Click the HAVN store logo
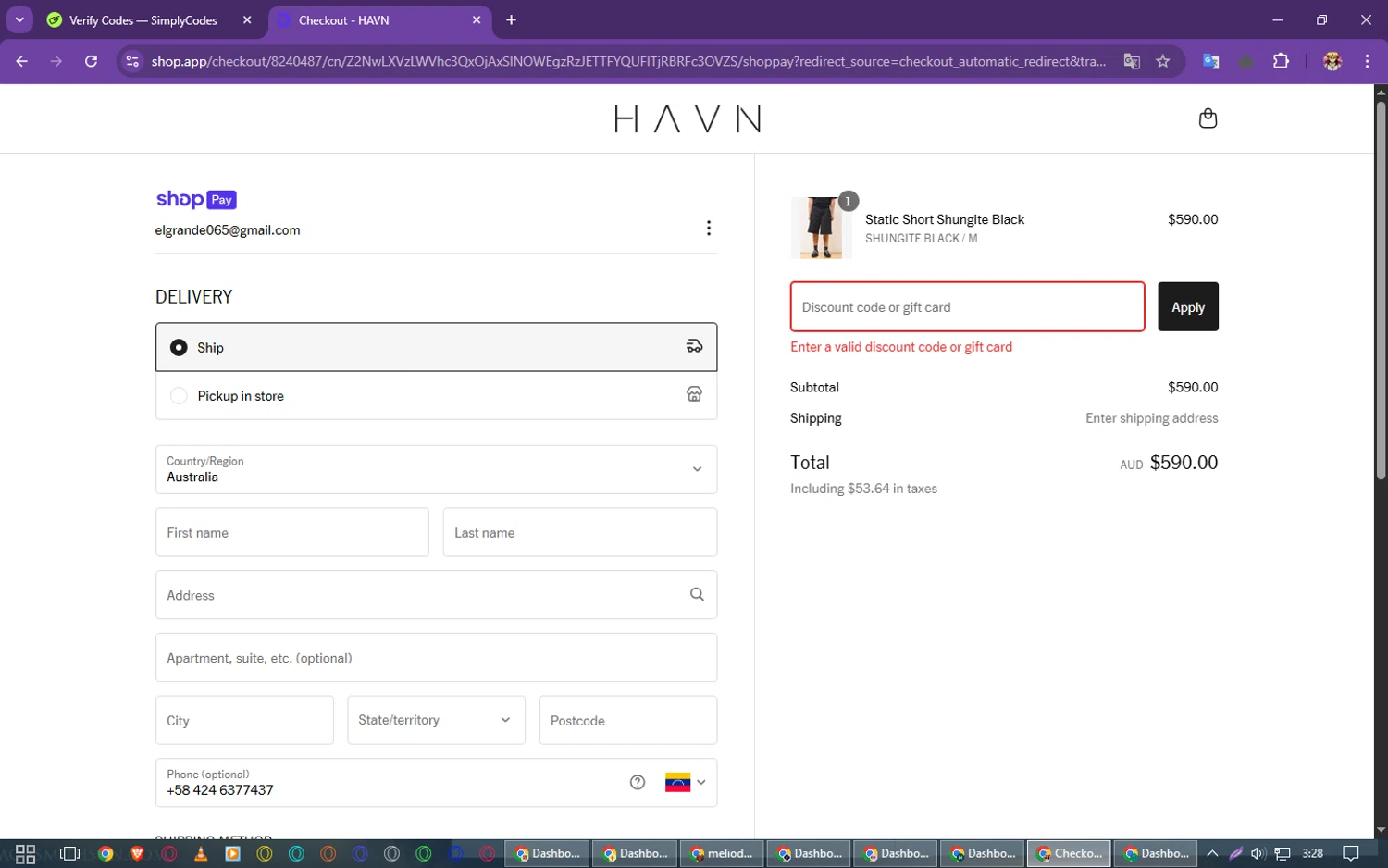The width and height of the screenshot is (1388, 868). (x=688, y=118)
